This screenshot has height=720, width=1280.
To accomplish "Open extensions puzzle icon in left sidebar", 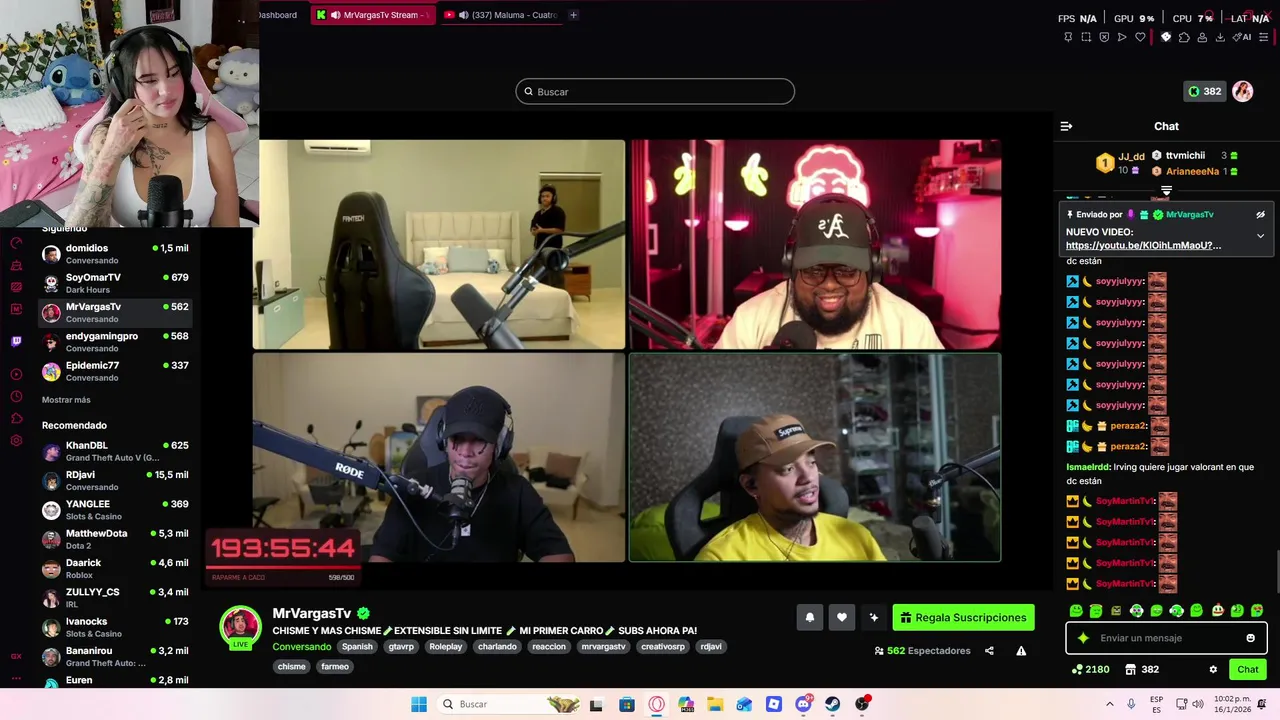I will point(16,418).
